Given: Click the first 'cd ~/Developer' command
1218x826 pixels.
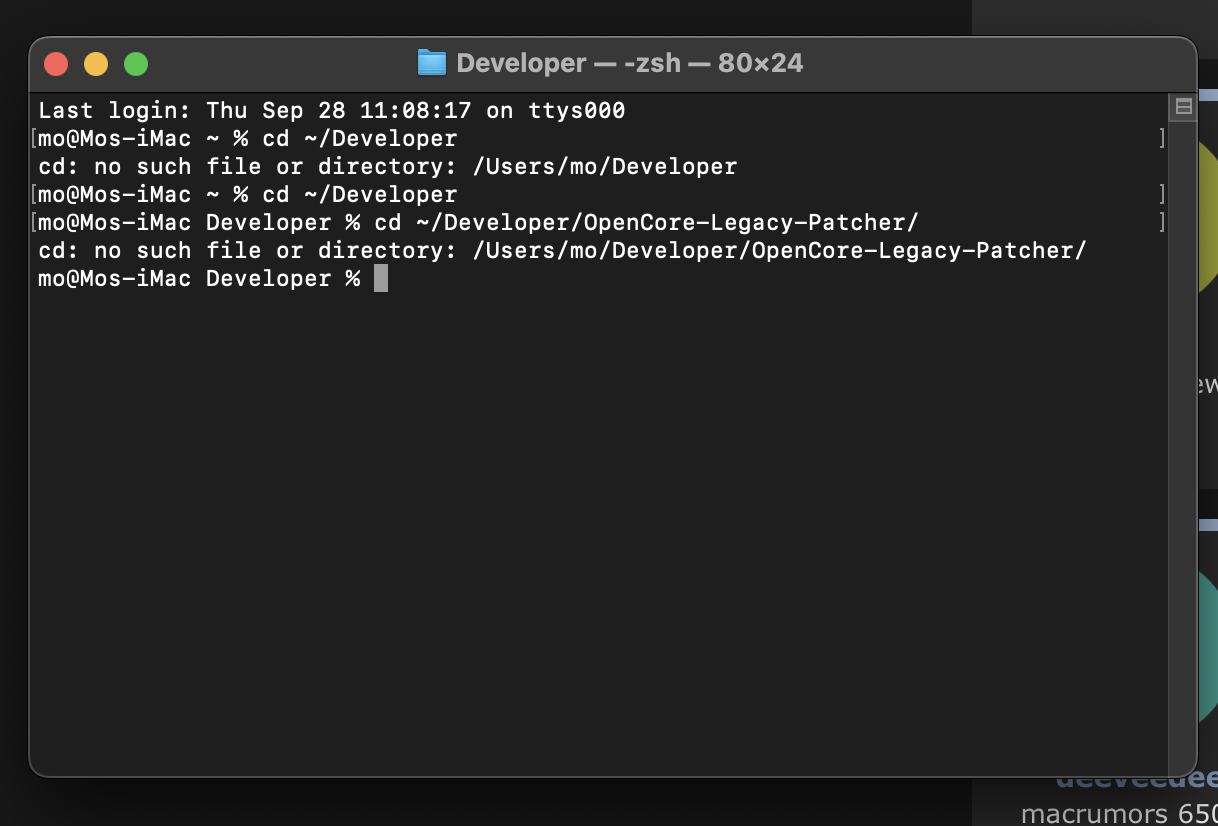Looking at the screenshot, I should (359, 139).
